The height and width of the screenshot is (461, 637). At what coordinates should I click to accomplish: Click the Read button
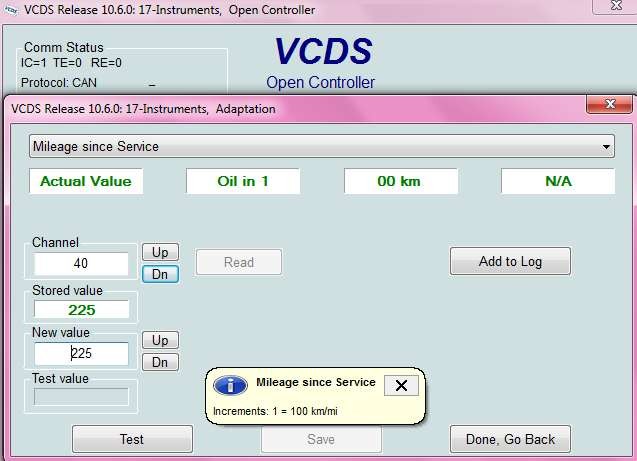[239, 262]
